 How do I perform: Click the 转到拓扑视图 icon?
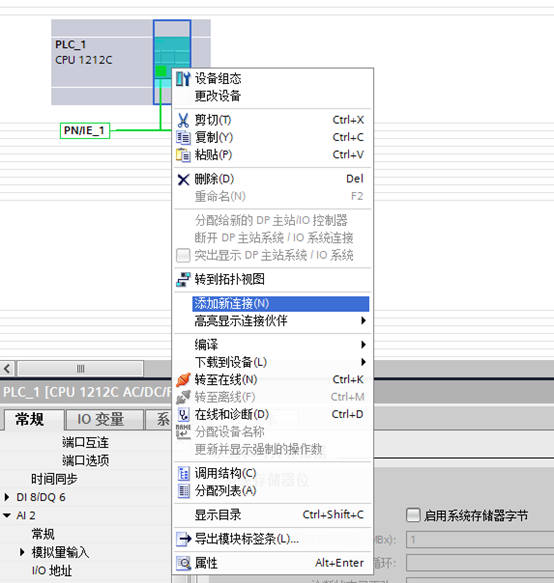(x=183, y=280)
